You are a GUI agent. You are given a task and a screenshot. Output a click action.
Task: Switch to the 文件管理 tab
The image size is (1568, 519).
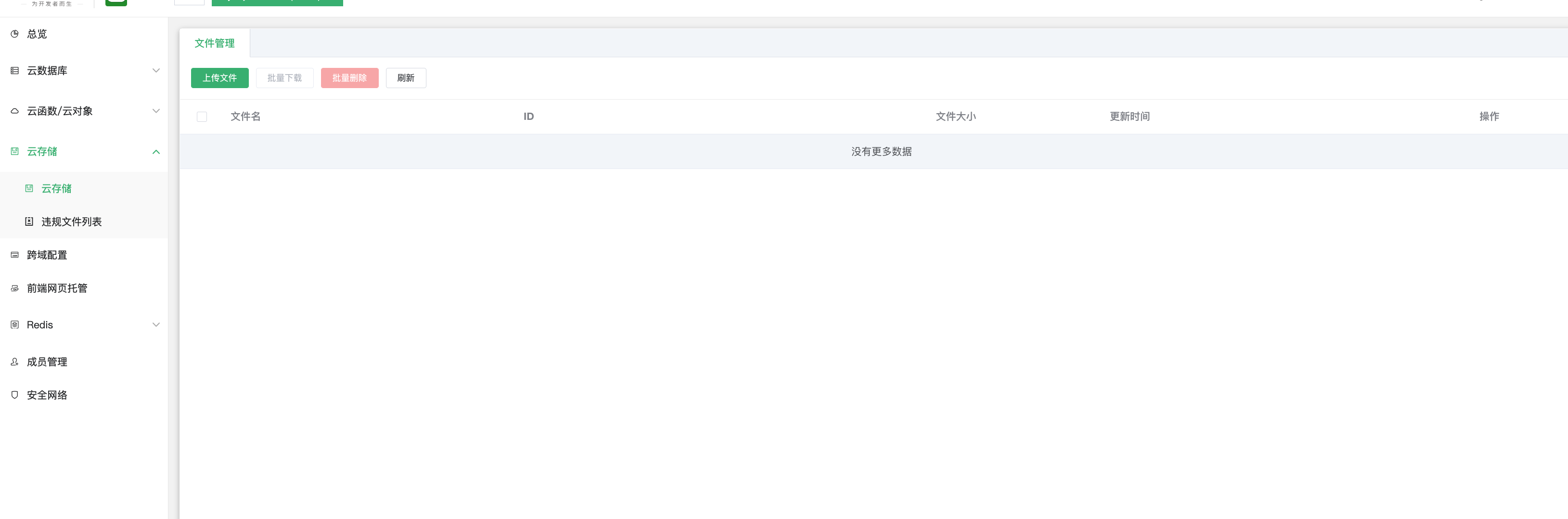tap(214, 43)
